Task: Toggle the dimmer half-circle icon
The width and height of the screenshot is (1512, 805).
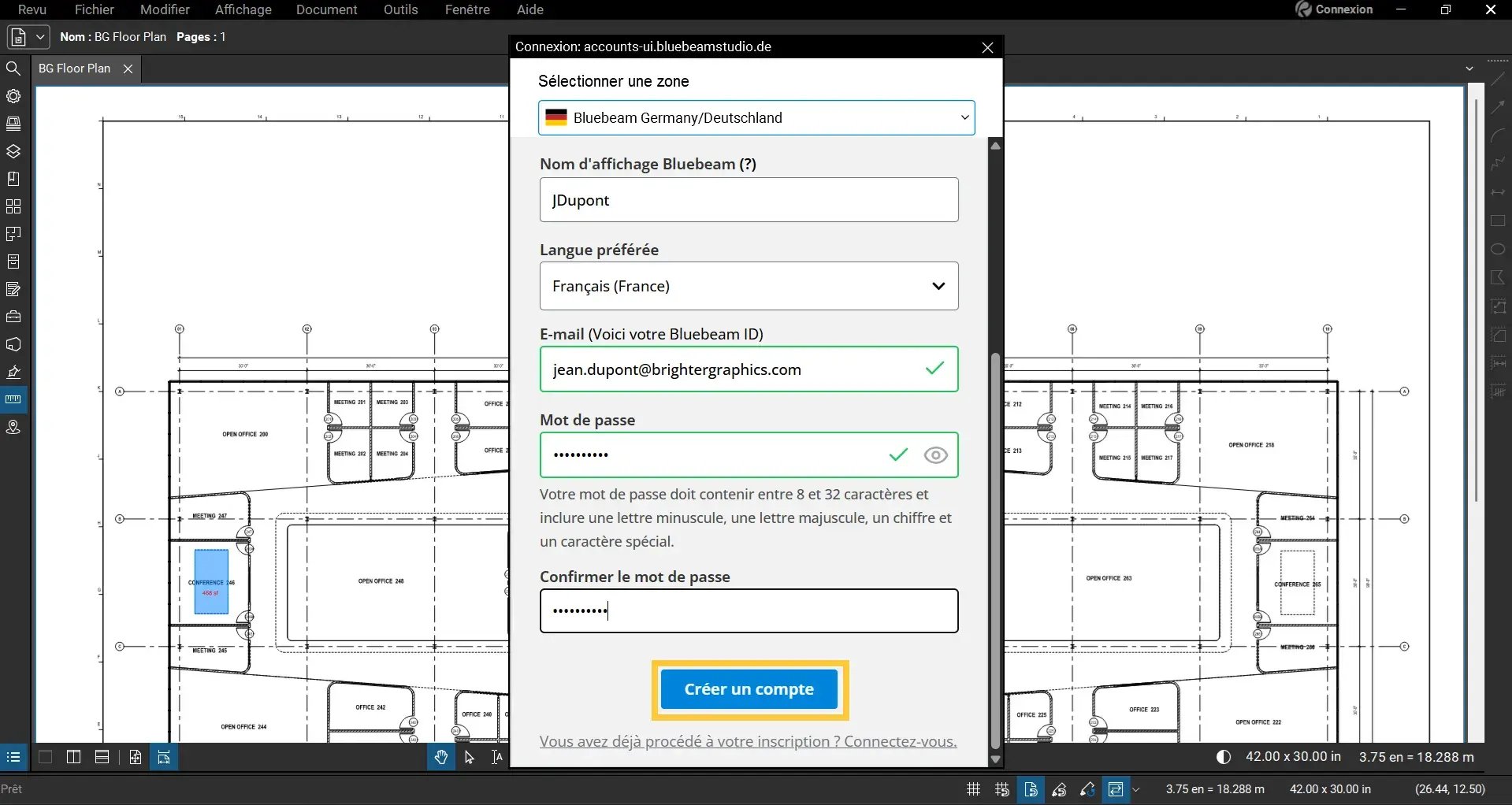Action: click(x=1223, y=757)
